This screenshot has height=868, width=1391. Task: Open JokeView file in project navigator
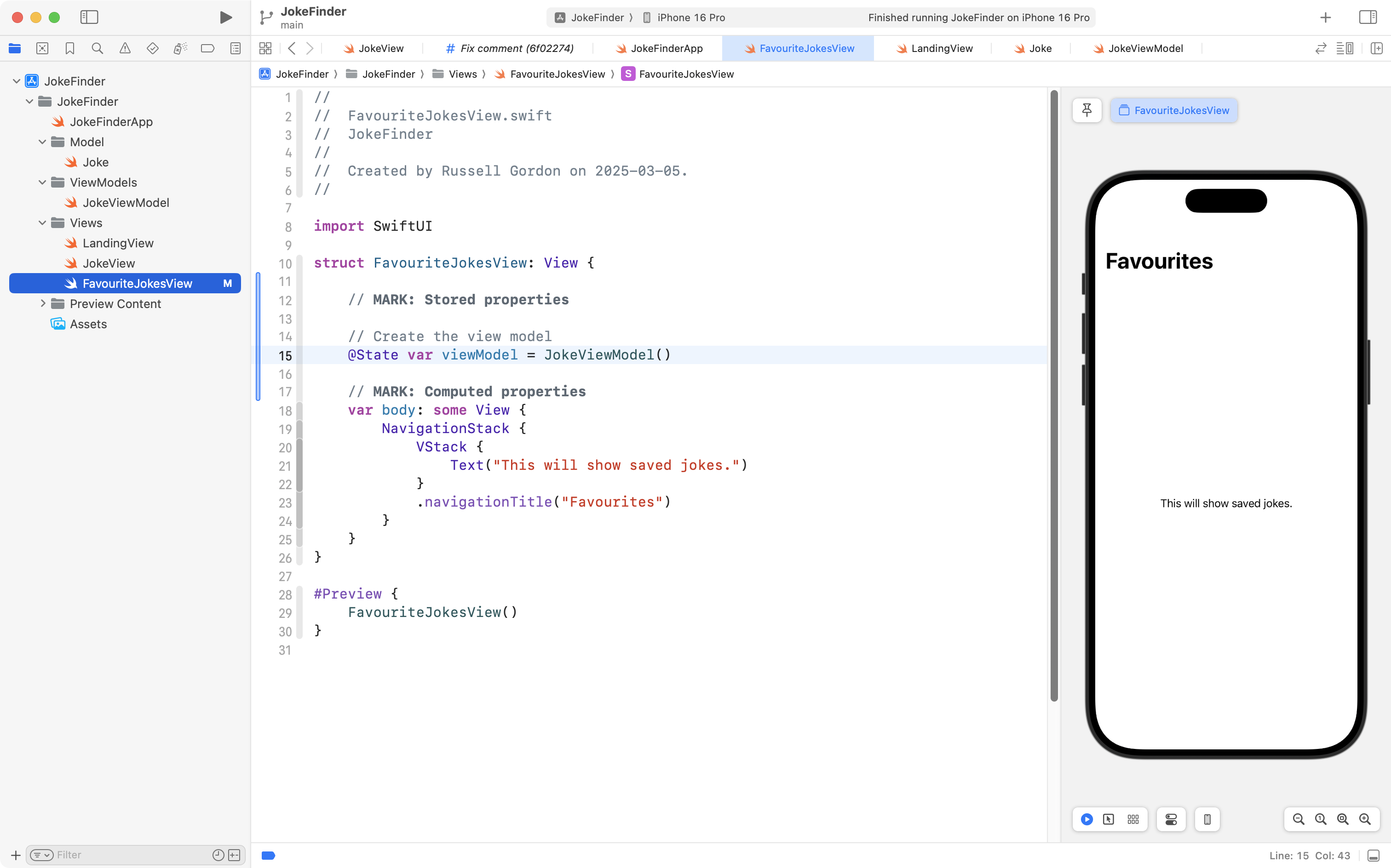click(x=109, y=263)
